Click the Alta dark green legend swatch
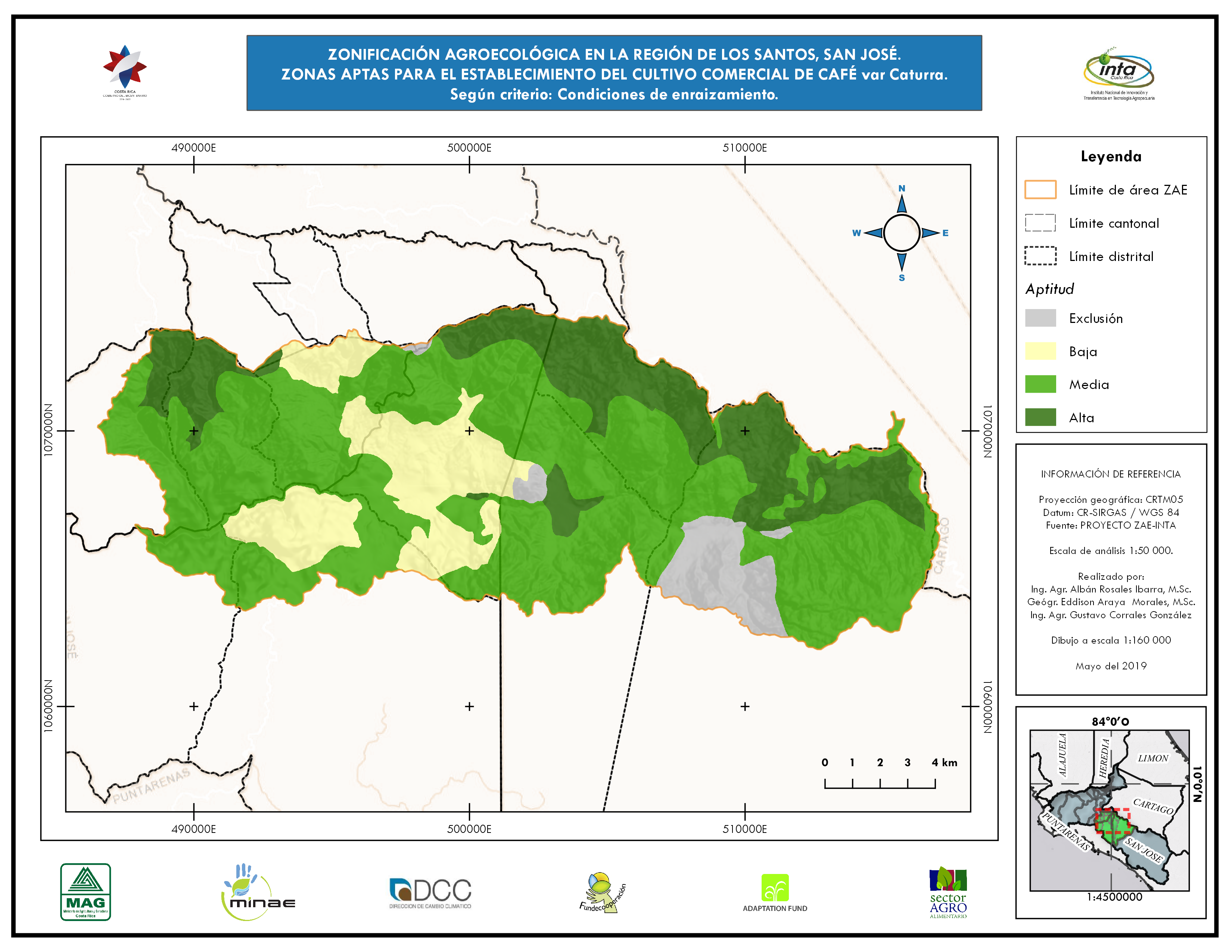Viewport: 1232px width, 952px height. pyautogui.click(x=1040, y=417)
